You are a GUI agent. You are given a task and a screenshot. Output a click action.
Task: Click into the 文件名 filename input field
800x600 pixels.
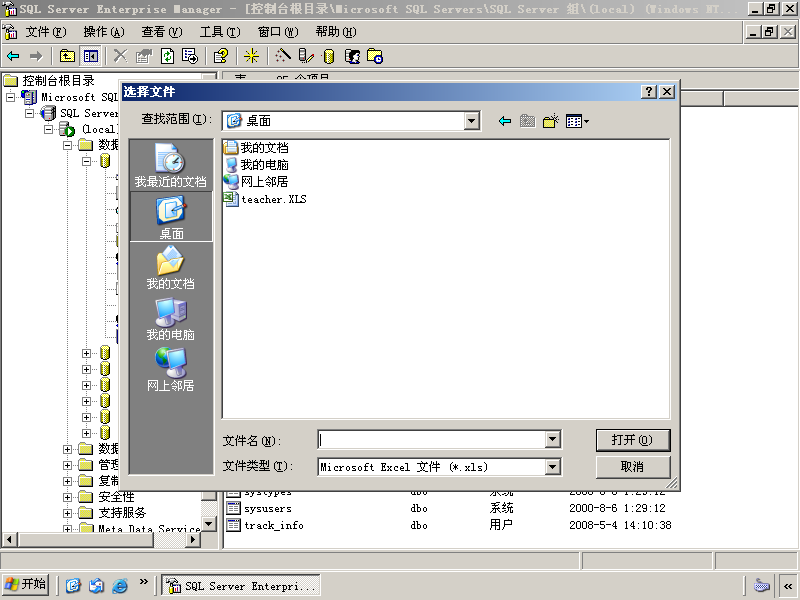click(432, 439)
